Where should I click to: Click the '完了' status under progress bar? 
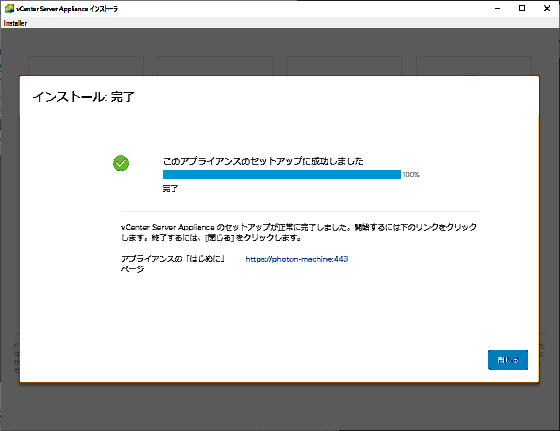(x=170, y=188)
